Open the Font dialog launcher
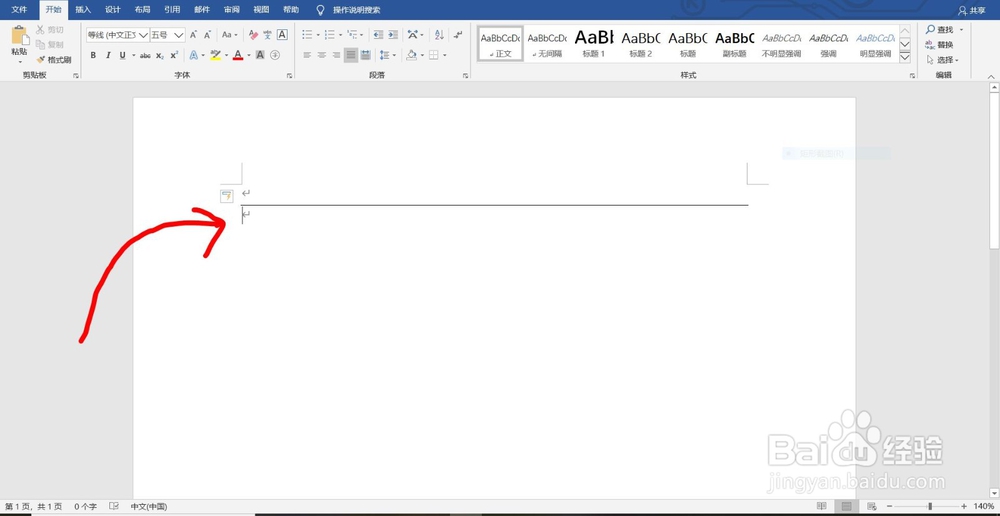1000x516 pixels. 289,75
